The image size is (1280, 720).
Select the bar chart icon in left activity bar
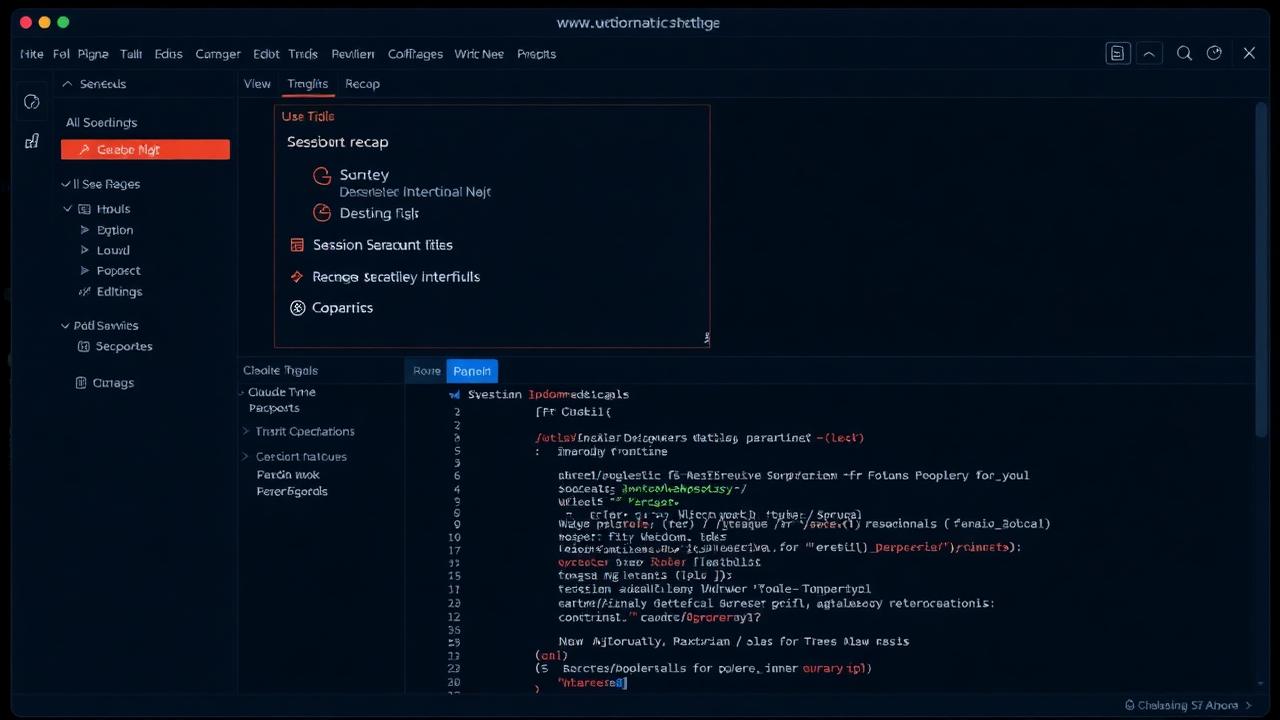pyautogui.click(x=31, y=141)
